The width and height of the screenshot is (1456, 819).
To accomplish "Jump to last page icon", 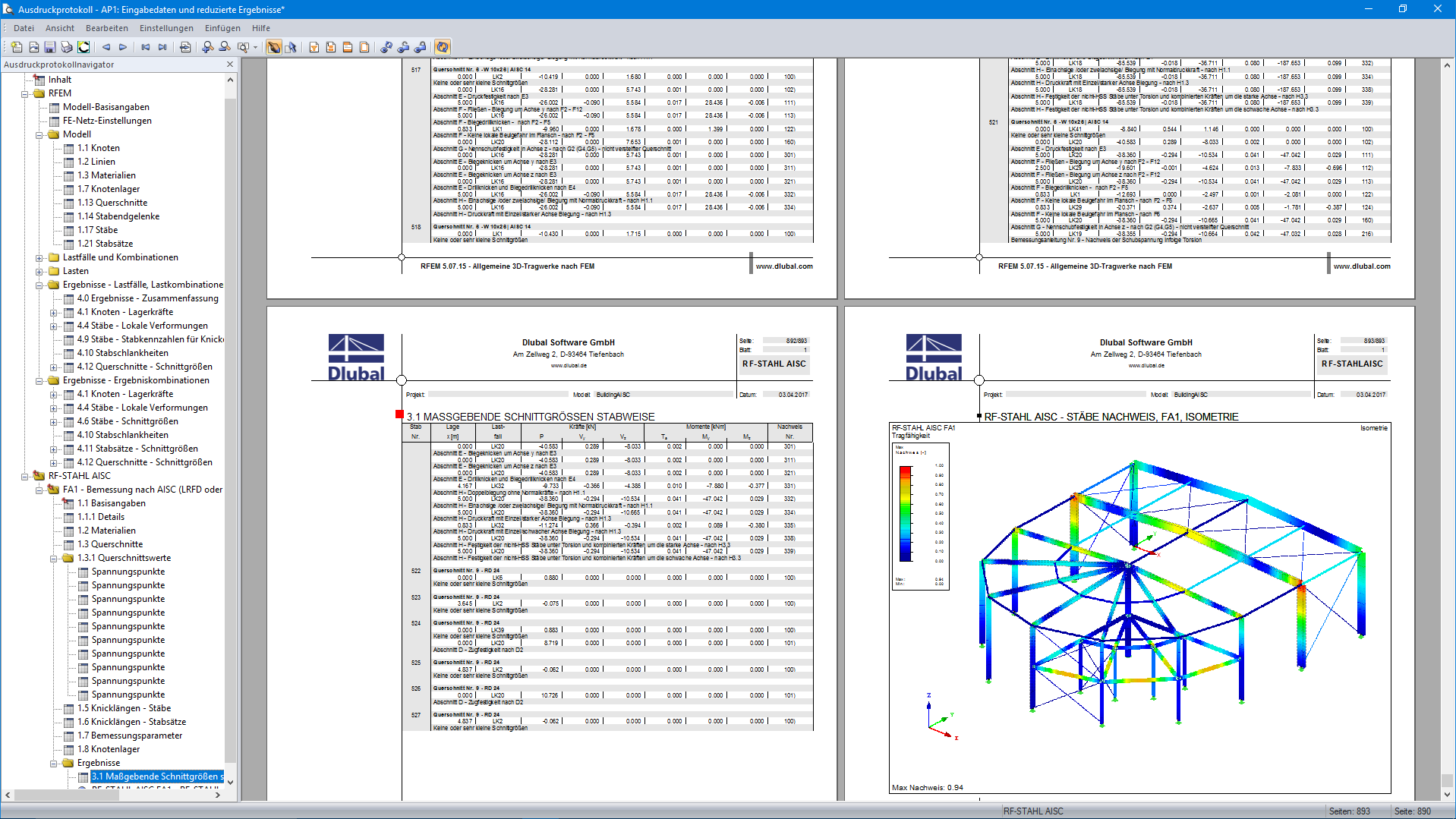I will (x=162, y=47).
